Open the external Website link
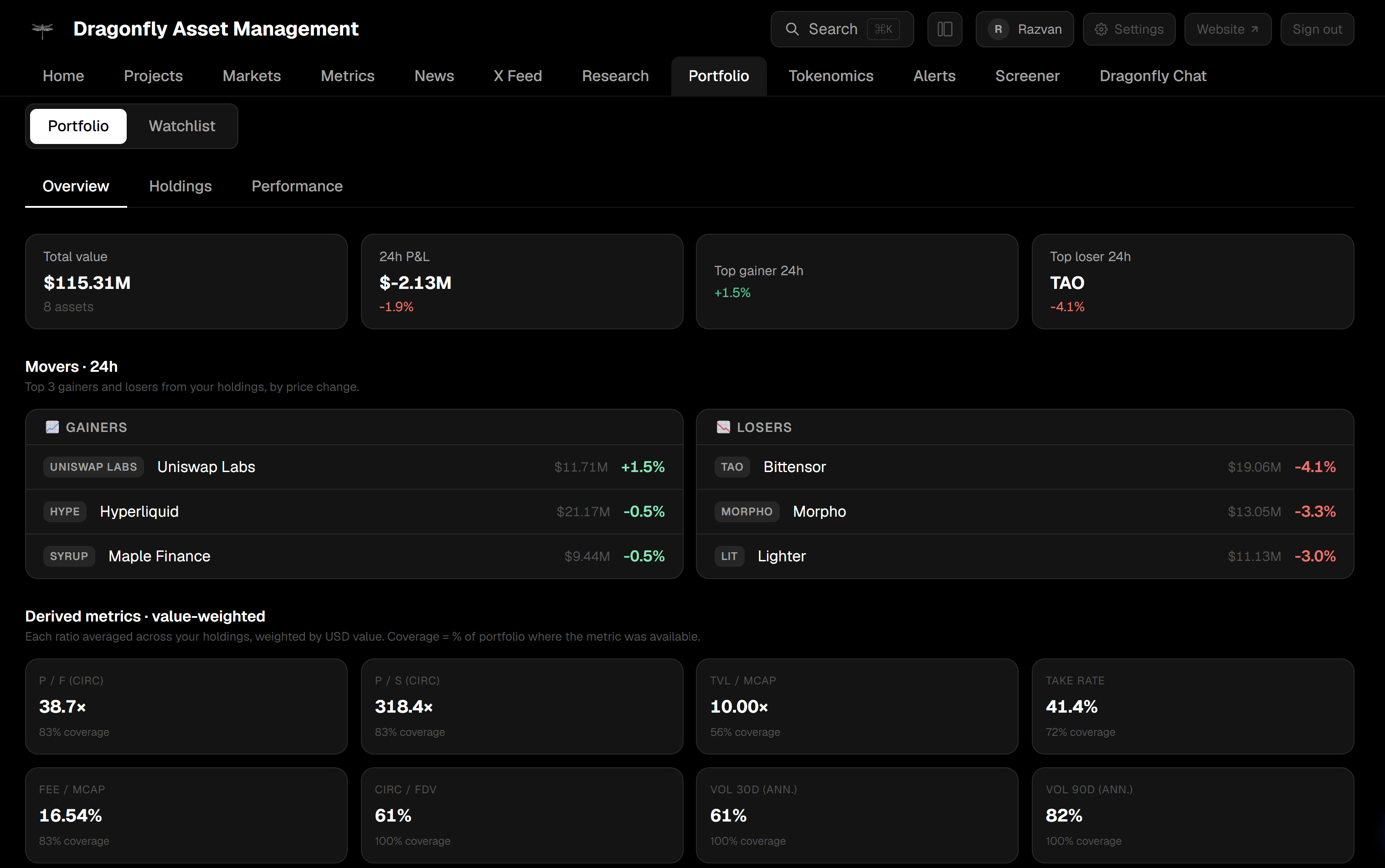This screenshot has height=868, width=1385. click(x=1228, y=29)
